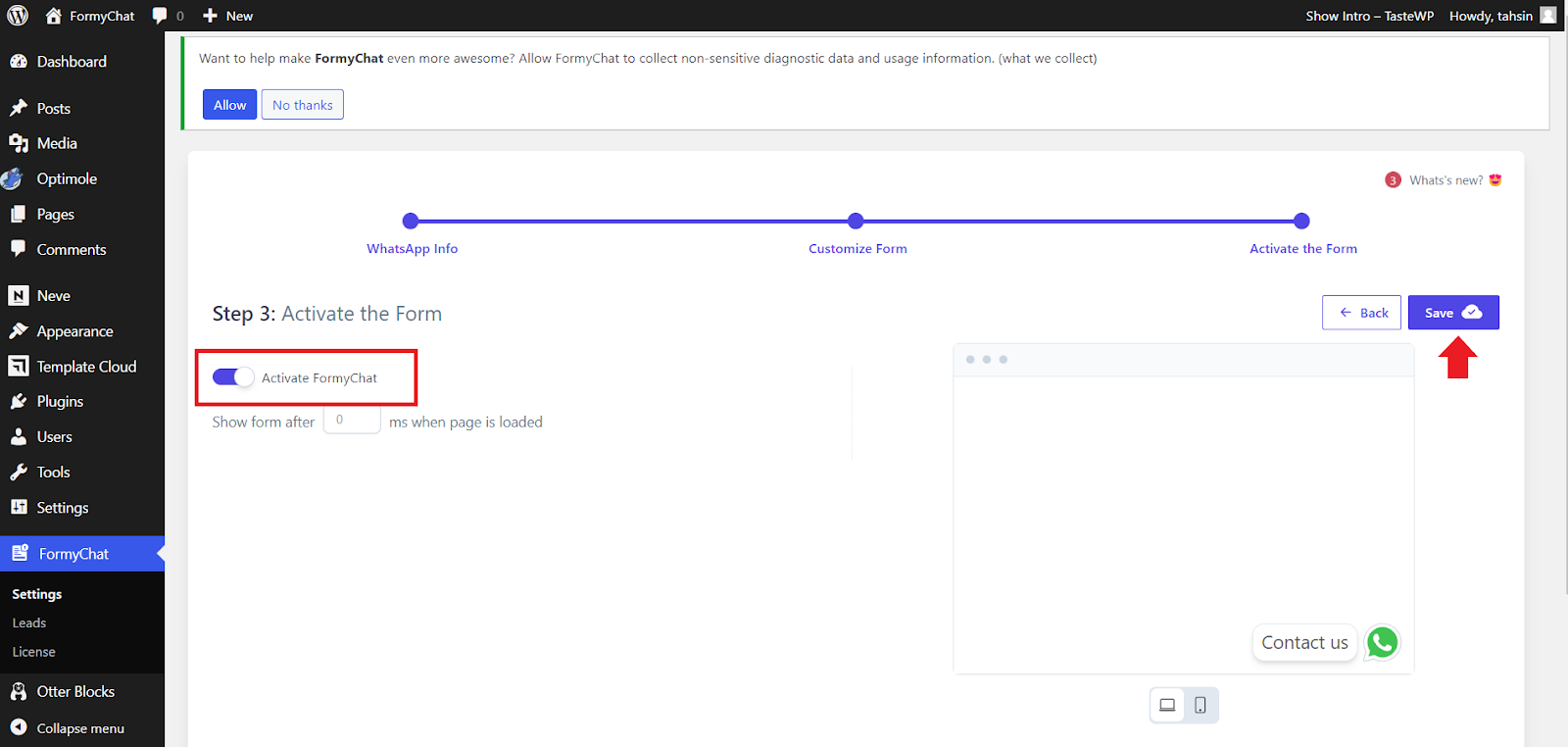The height and width of the screenshot is (747, 1568).
Task: Click the Settings sliders icon
Action: 19,507
